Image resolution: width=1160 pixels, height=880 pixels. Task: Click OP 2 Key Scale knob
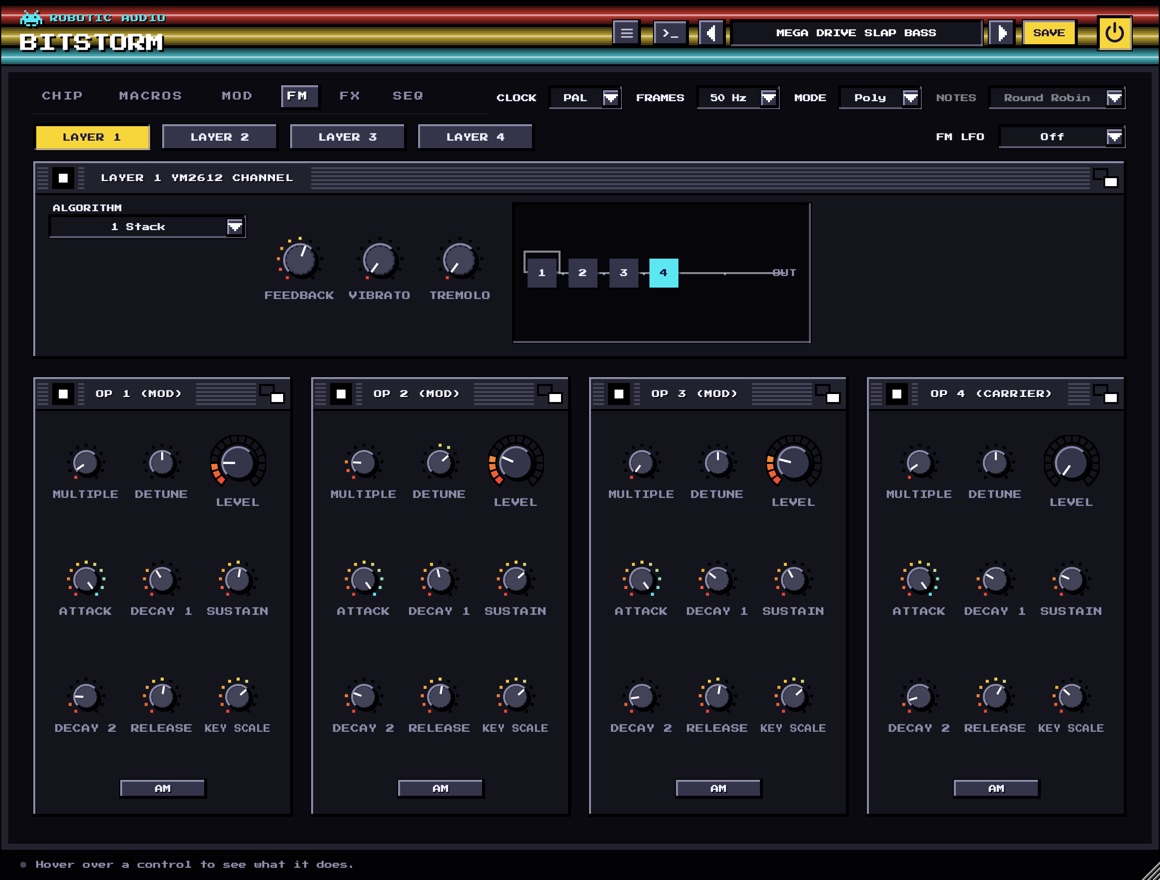pos(515,696)
